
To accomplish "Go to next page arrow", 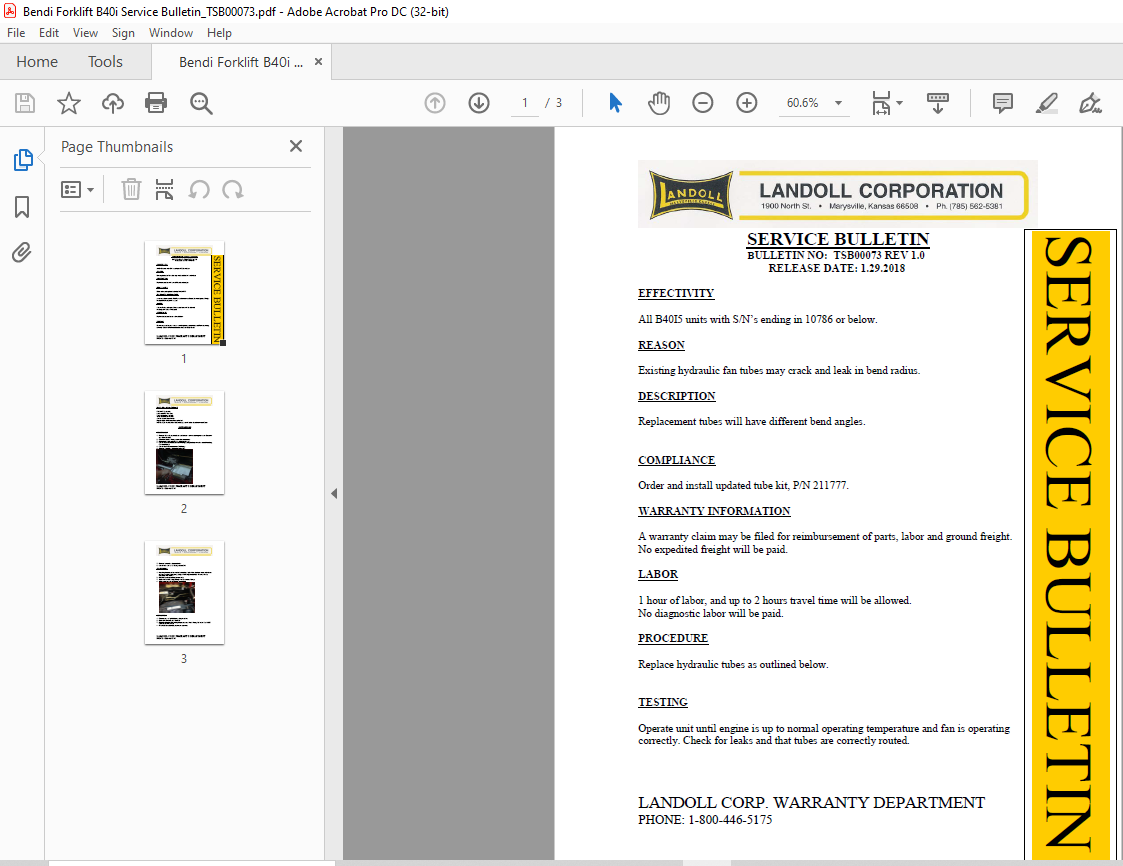I will pyautogui.click(x=479, y=103).
